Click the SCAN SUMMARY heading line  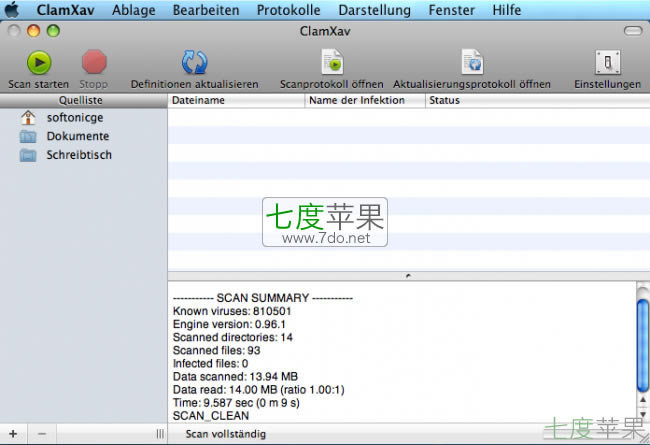pos(262,298)
